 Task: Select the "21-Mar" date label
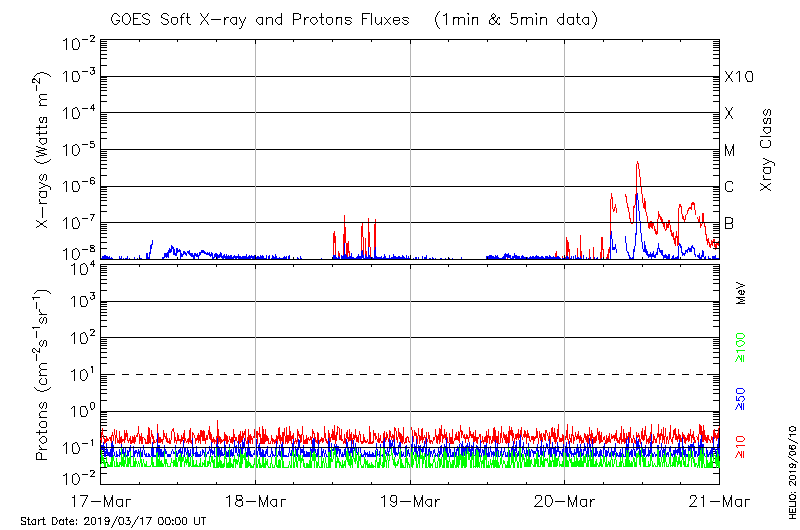click(x=719, y=501)
